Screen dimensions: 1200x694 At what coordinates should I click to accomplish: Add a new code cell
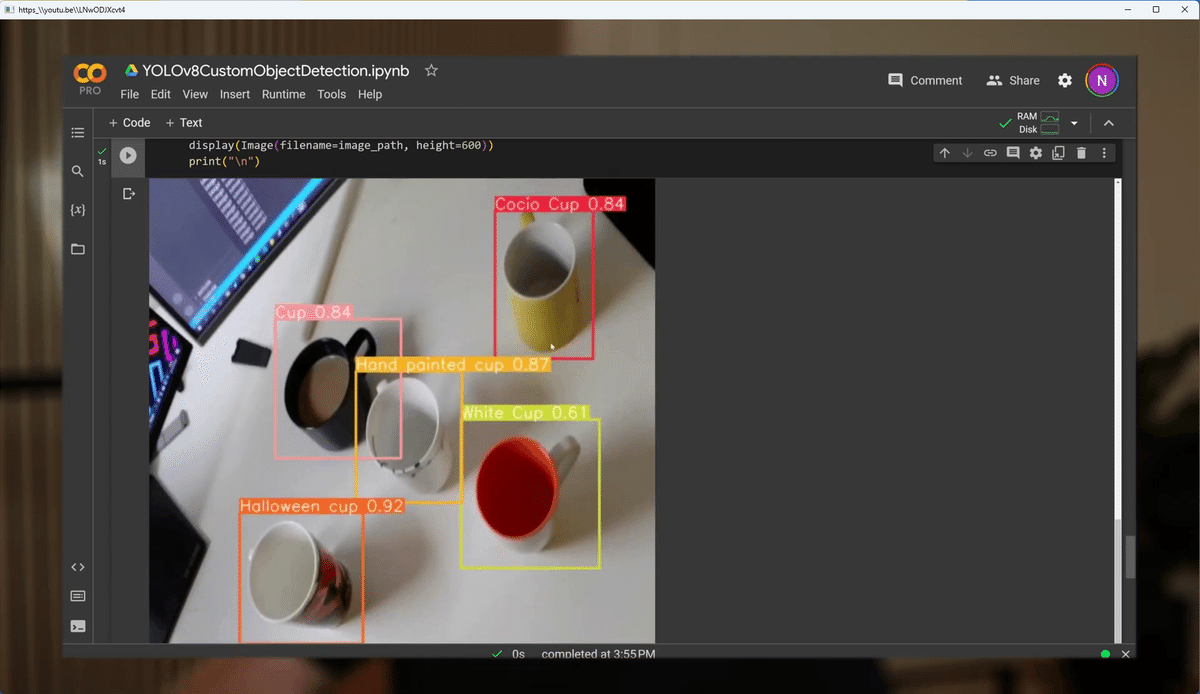[x=129, y=122]
